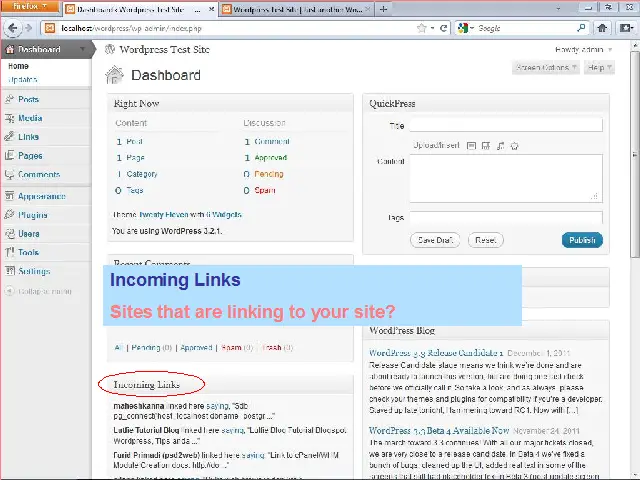Collapse the Dashboard sidebar menu arrow
The image size is (640, 480).
(82, 49)
